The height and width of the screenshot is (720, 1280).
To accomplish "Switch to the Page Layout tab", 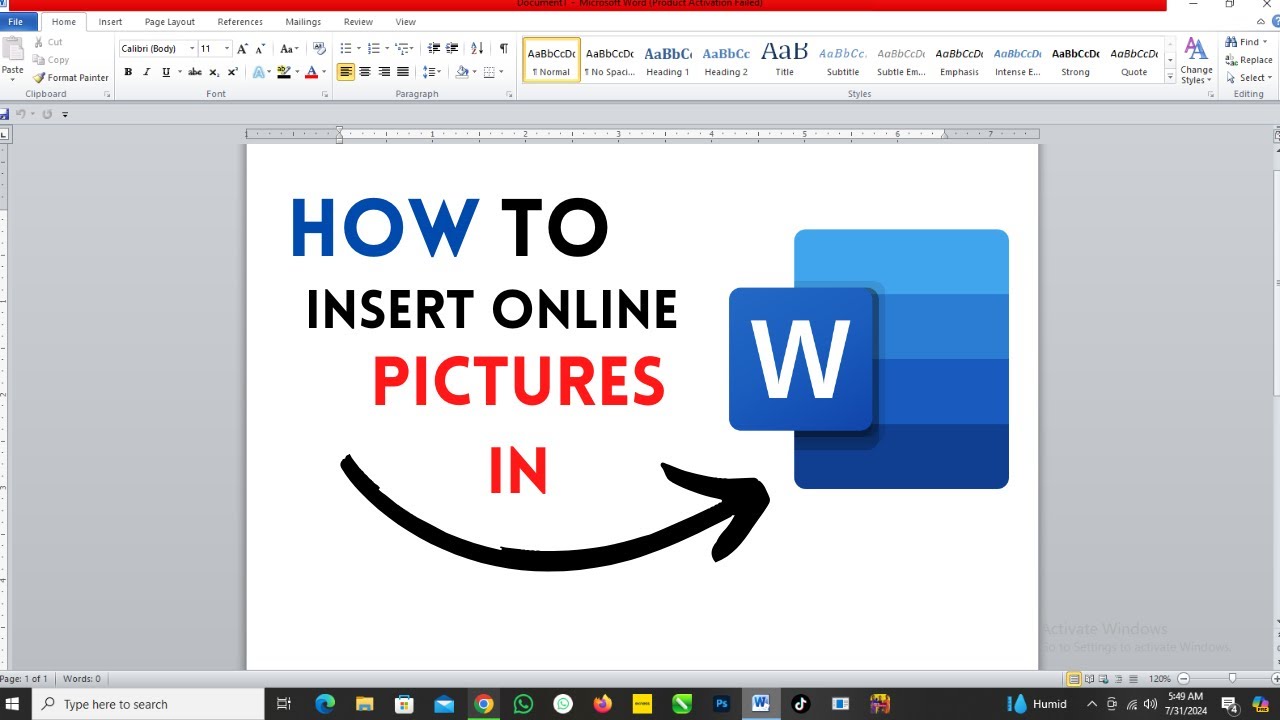I will tap(170, 21).
